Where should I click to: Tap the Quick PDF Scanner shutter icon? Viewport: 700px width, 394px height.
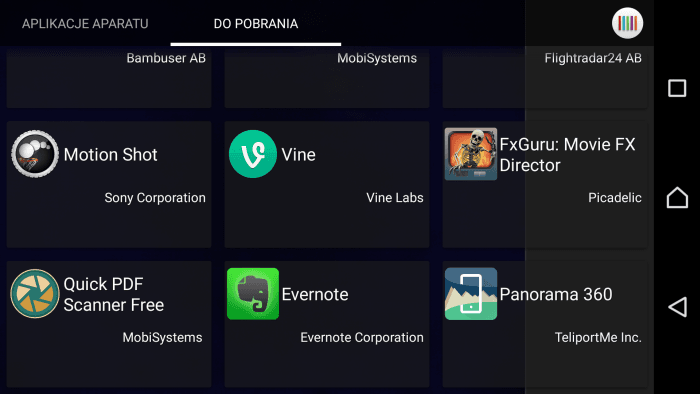(35, 294)
